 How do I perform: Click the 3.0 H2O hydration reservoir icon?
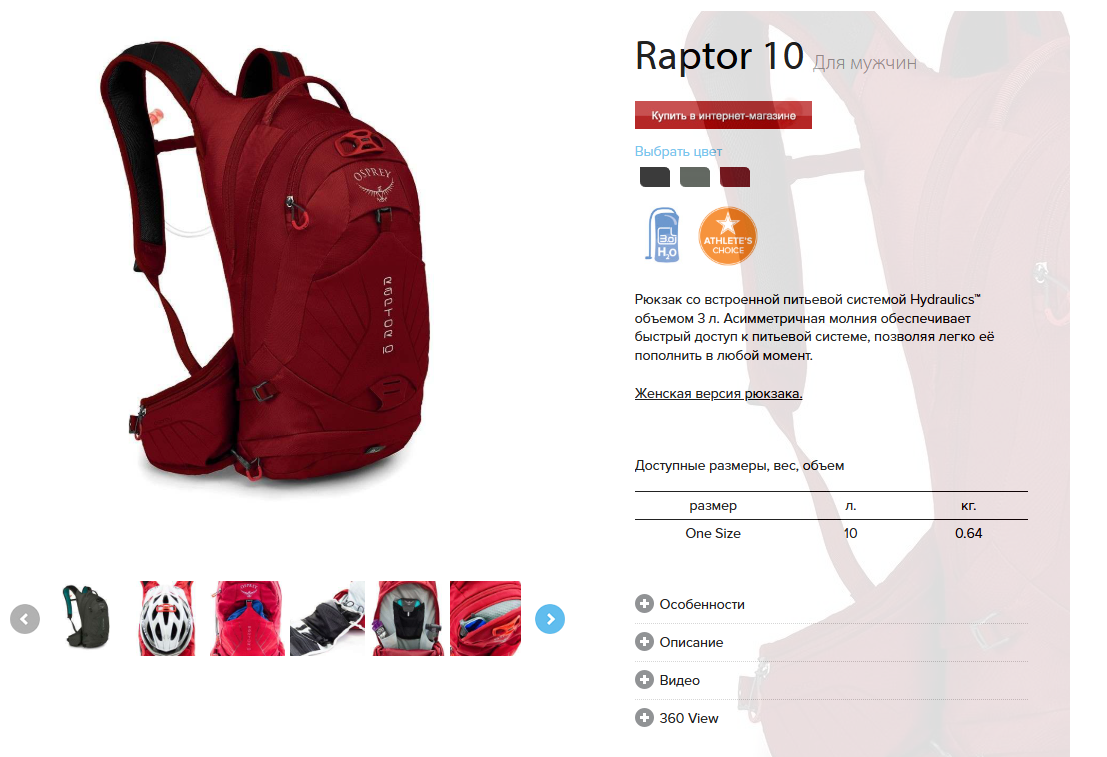click(x=663, y=235)
